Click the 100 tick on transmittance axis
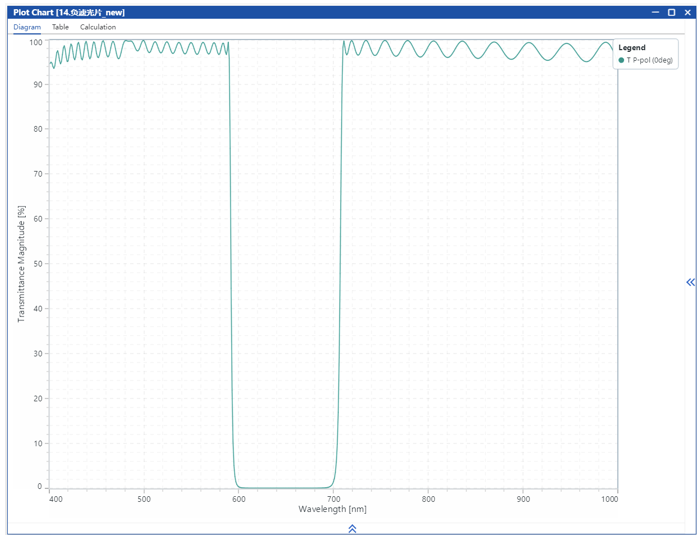The height and width of the screenshot is (538, 700). click(x=37, y=42)
